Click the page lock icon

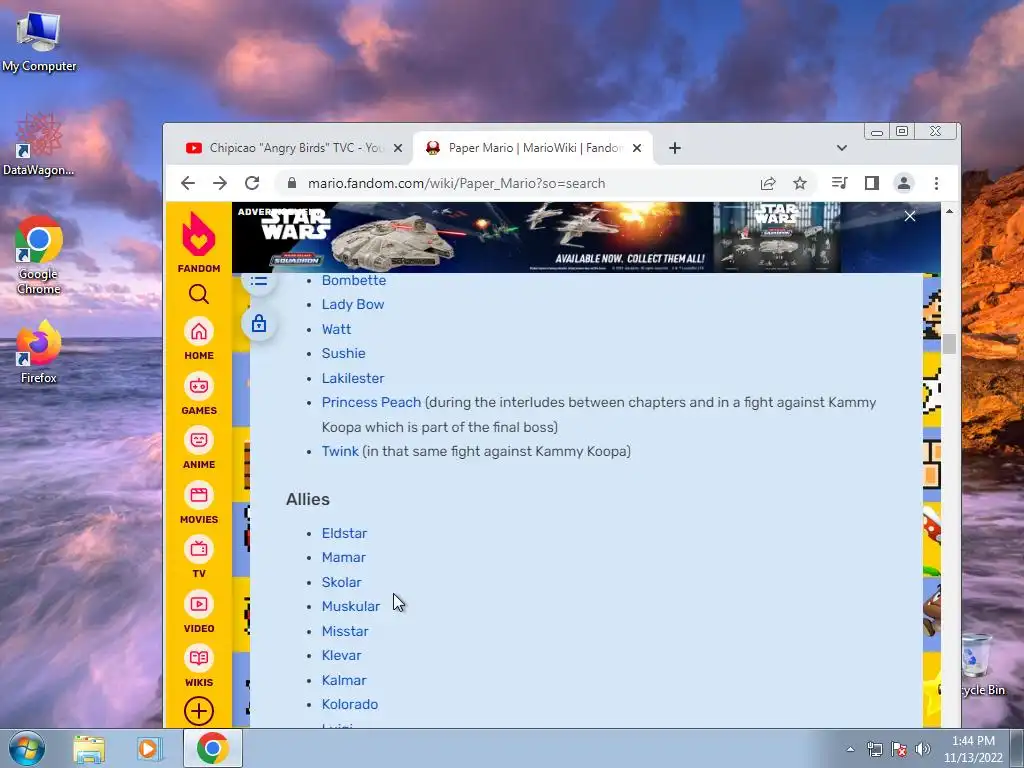point(259,323)
